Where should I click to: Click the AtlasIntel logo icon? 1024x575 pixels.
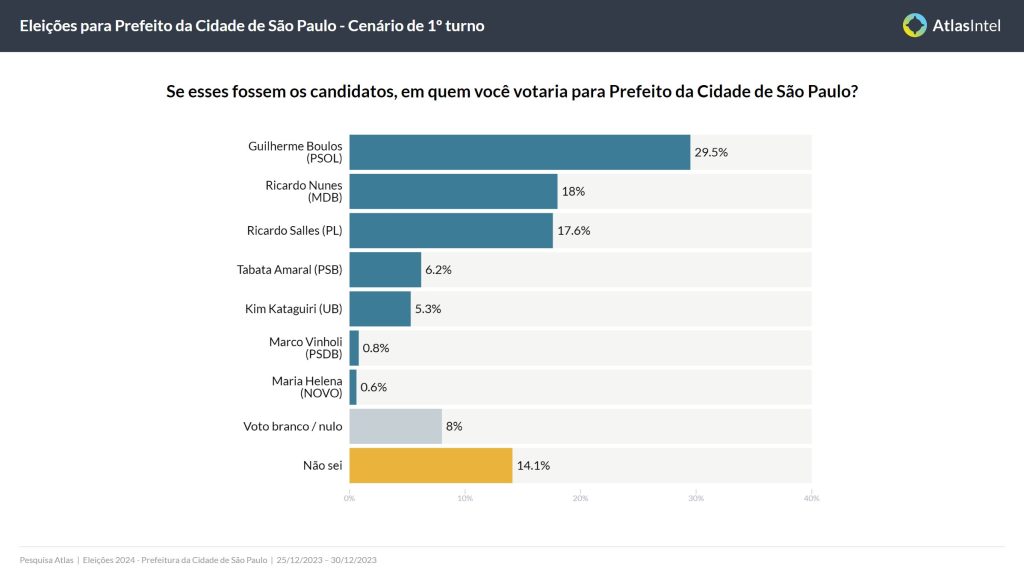[914, 25]
